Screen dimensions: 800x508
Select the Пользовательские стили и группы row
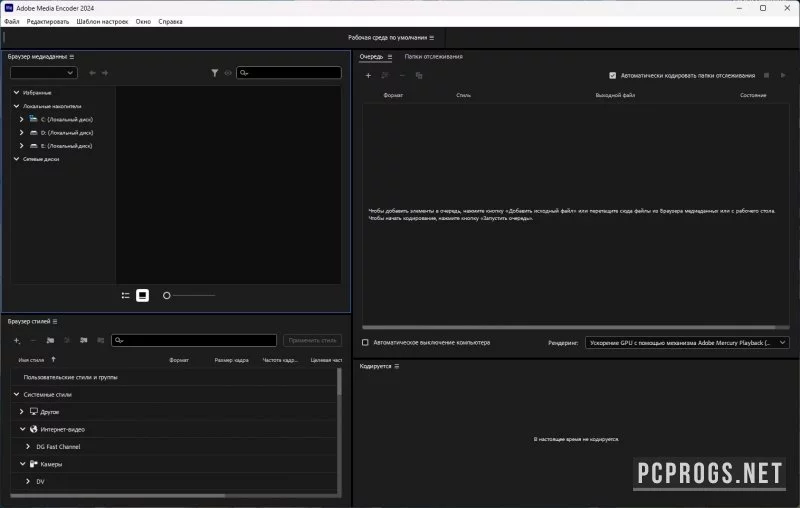point(173,377)
